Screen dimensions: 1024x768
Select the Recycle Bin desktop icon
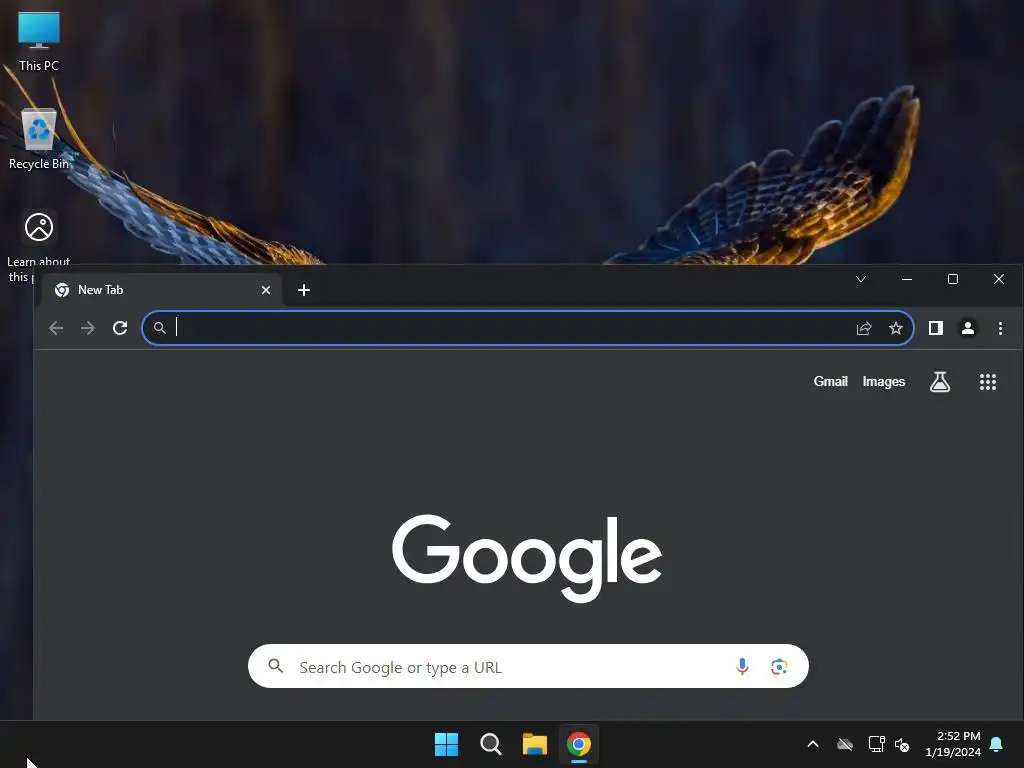[39, 139]
